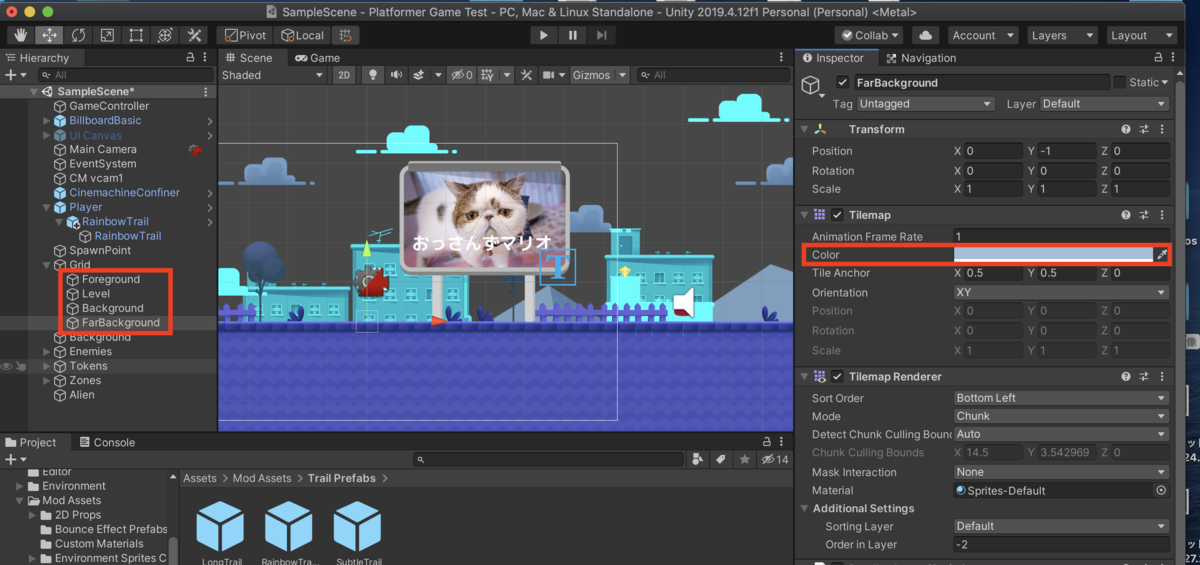This screenshot has width=1200, height=565.
Task: Collapse the Transform component
Action: coord(804,130)
